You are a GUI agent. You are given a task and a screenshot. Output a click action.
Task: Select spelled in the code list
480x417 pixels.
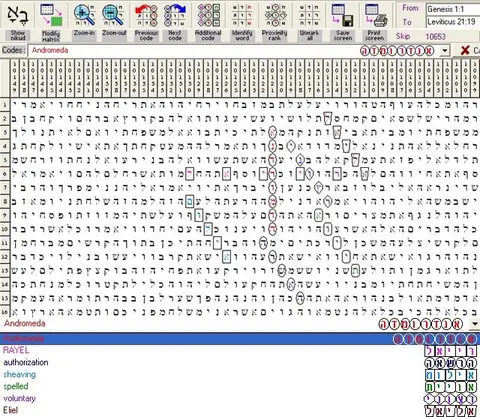click(16, 386)
